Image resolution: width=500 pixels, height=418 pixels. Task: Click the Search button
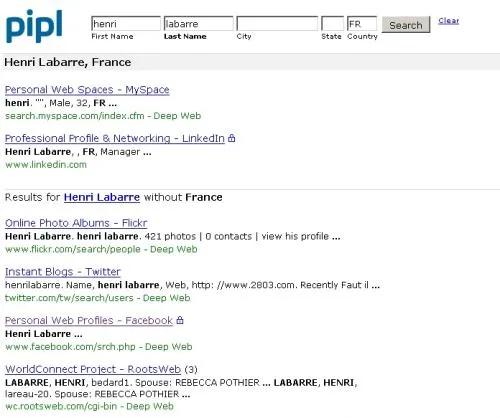pyautogui.click(x=406, y=25)
